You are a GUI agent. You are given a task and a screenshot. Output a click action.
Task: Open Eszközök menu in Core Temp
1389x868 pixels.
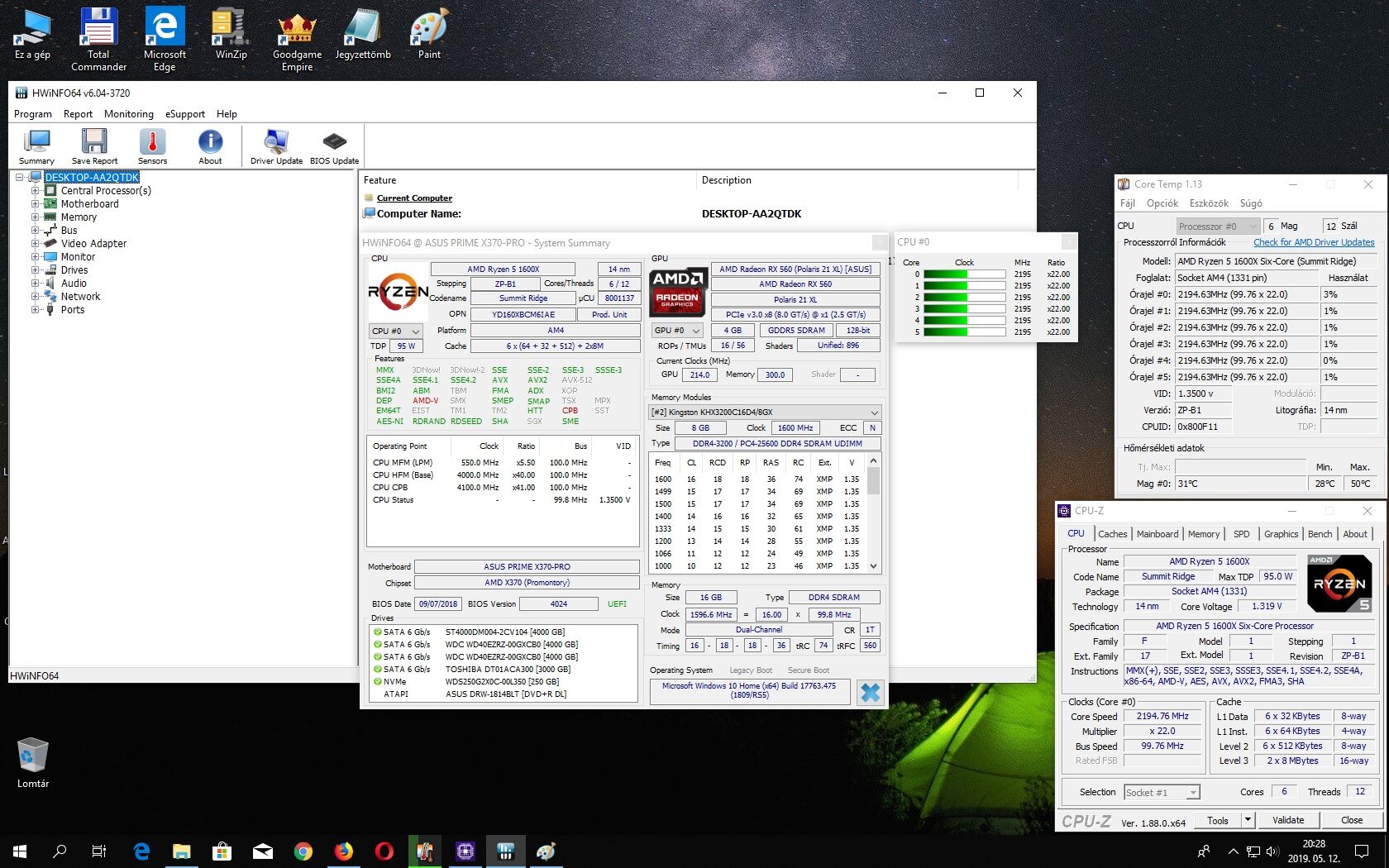[1209, 203]
